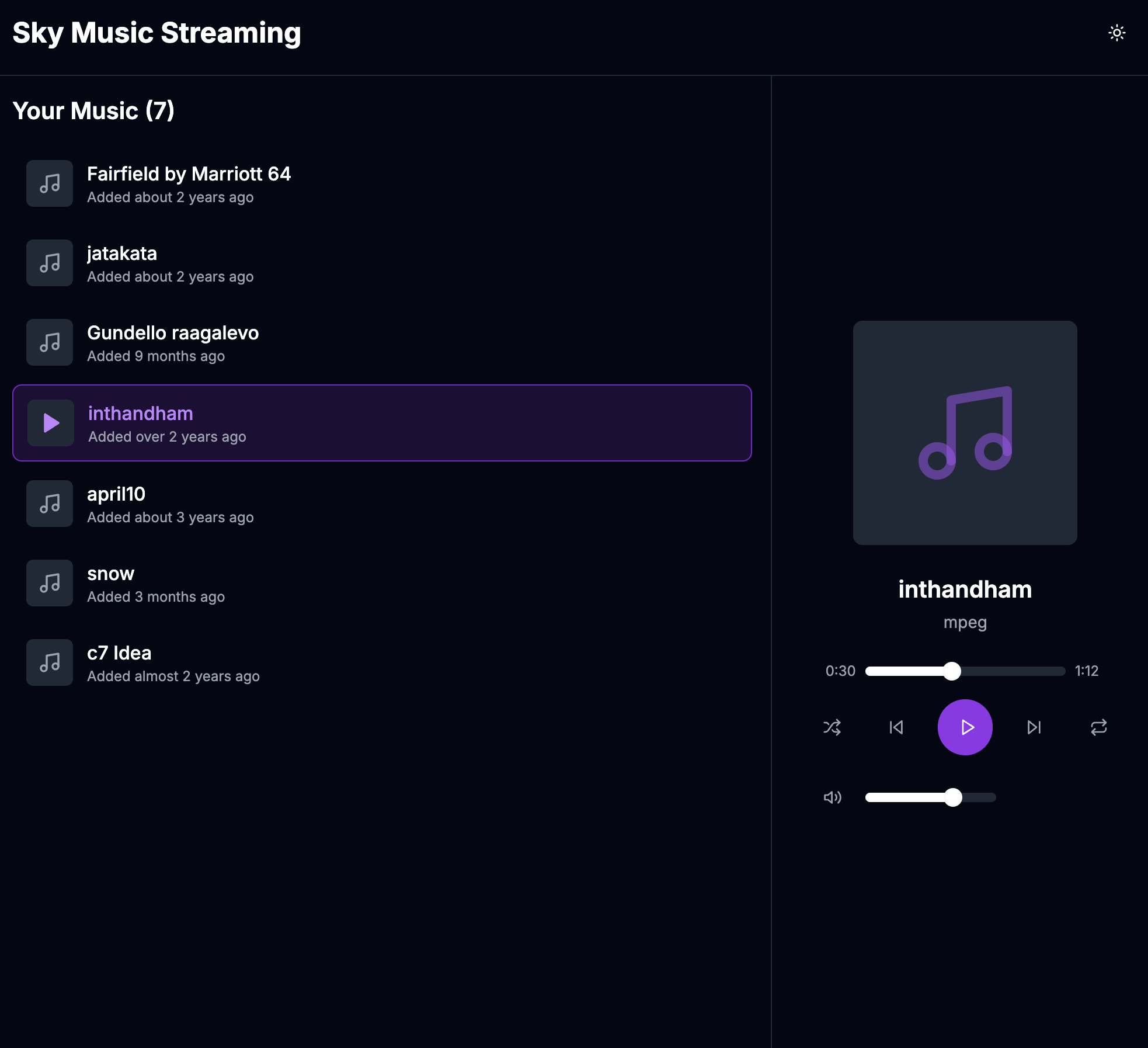Select the snow track title
1148x1048 pixels.
(111, 574)
